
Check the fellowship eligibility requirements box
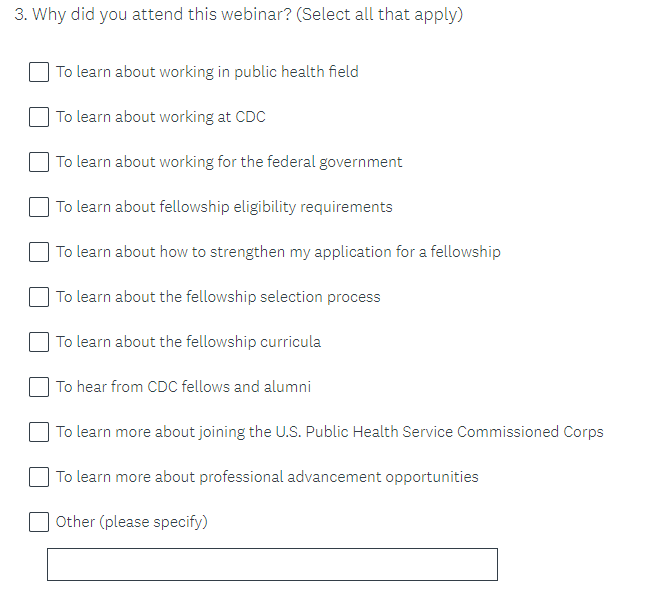tap(39, 207)
